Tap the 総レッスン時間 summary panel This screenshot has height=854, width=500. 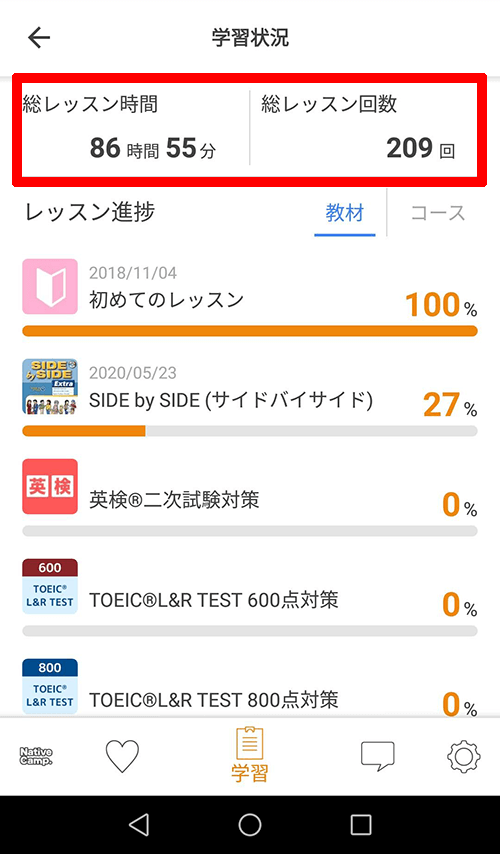pos(133,128)
